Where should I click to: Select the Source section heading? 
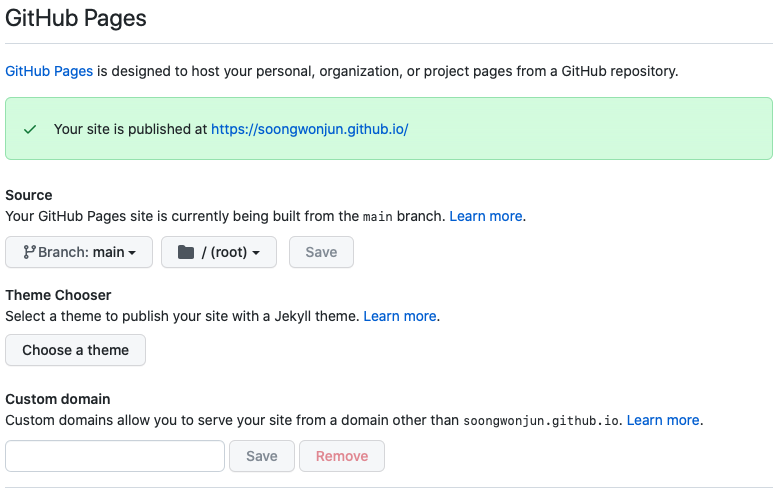pyautogui.click(x=29, y=195)
